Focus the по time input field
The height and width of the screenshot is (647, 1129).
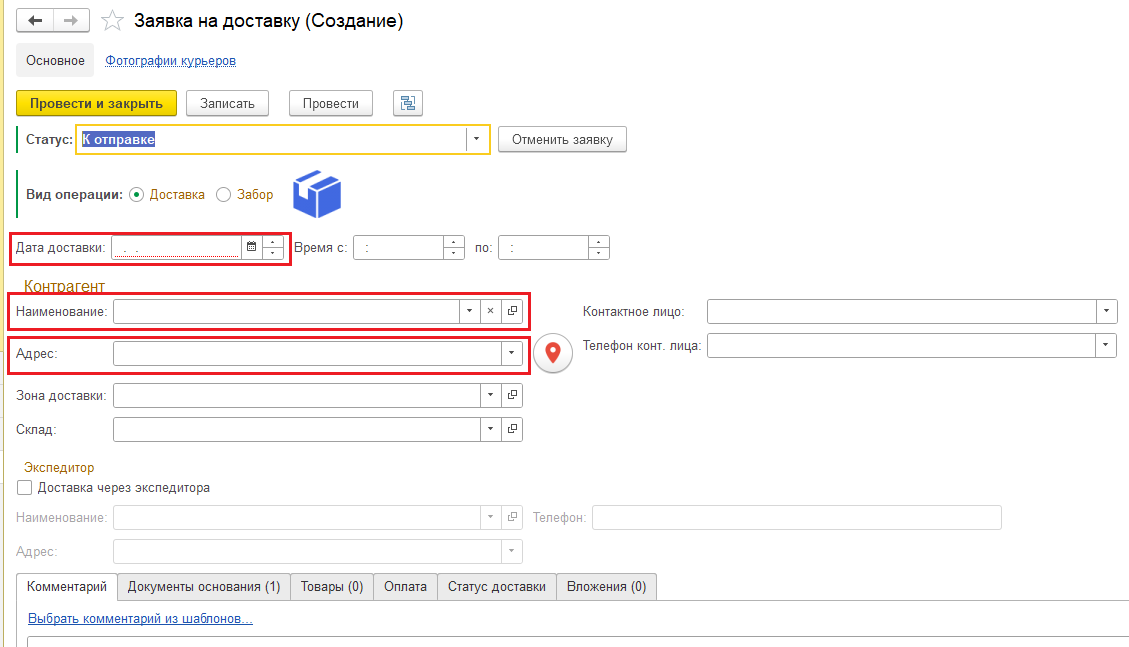(x=543, y=247)
